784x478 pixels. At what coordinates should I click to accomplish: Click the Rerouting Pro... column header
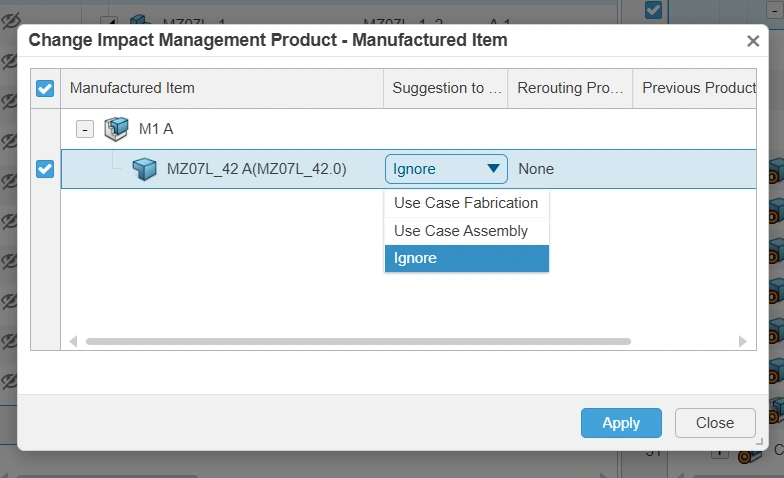pyautogui.click(x=570, y=88)
